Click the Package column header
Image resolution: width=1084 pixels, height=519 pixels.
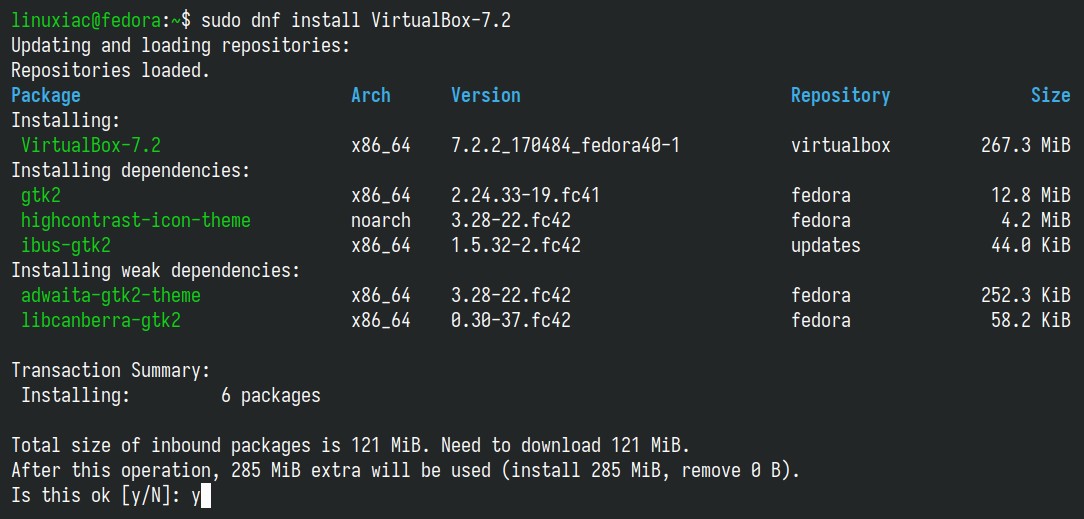[46, 95]
